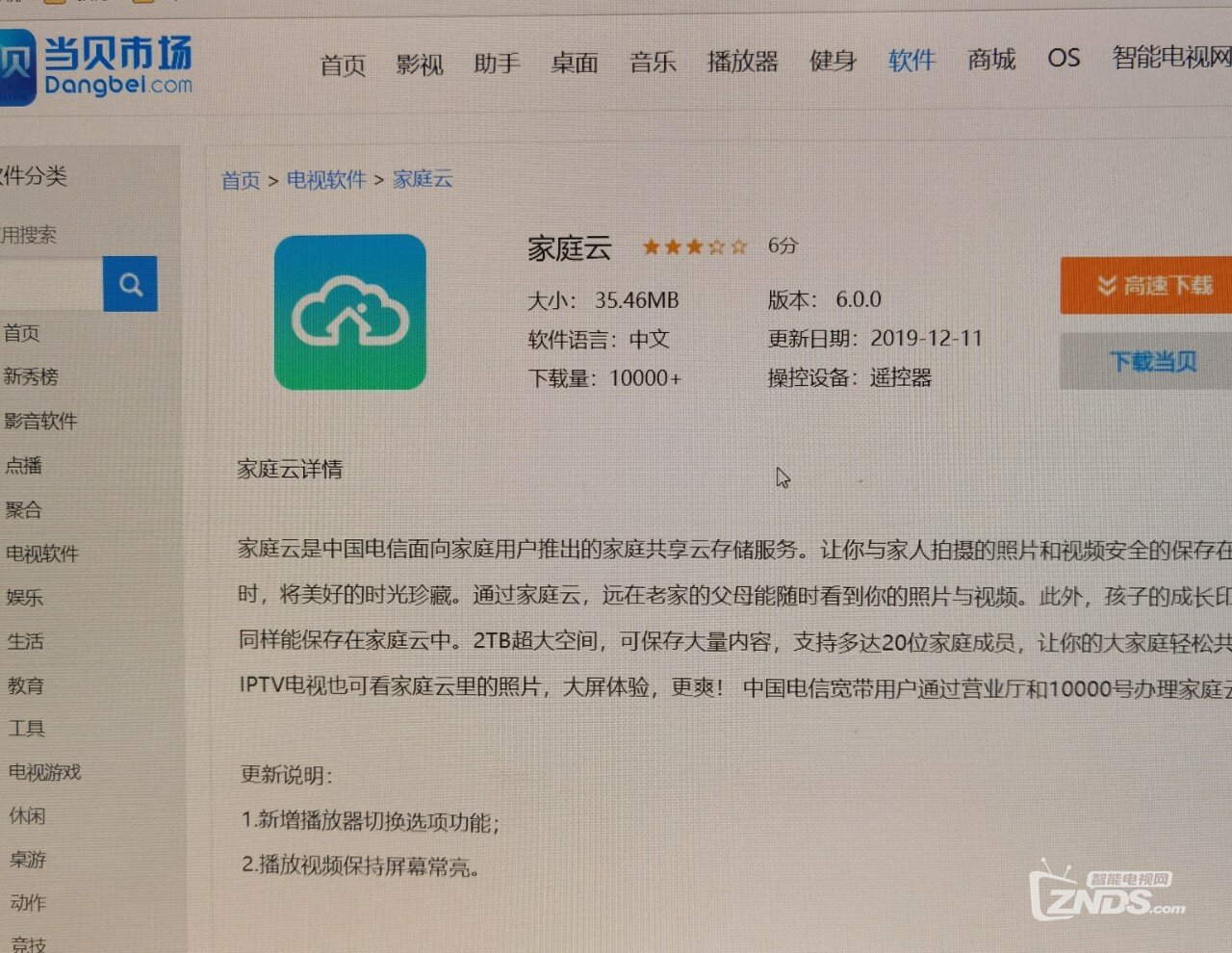This screenshot has height=953, width=1232.
Task: Click the 家庭云详情 section heading
Action: pos(290,469)
